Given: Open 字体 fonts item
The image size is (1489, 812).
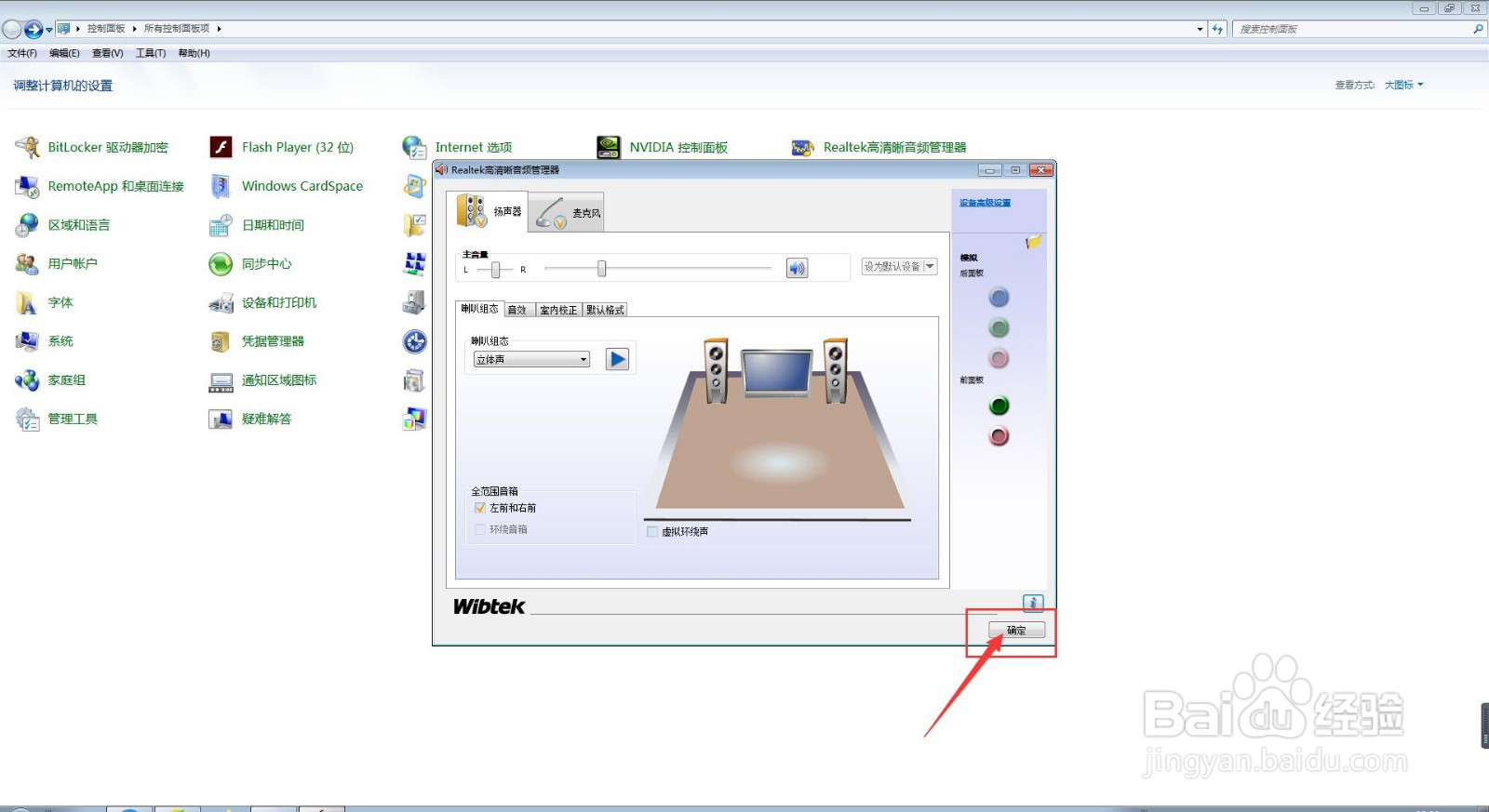Looking at the screenshot, I should click(44, 302).
